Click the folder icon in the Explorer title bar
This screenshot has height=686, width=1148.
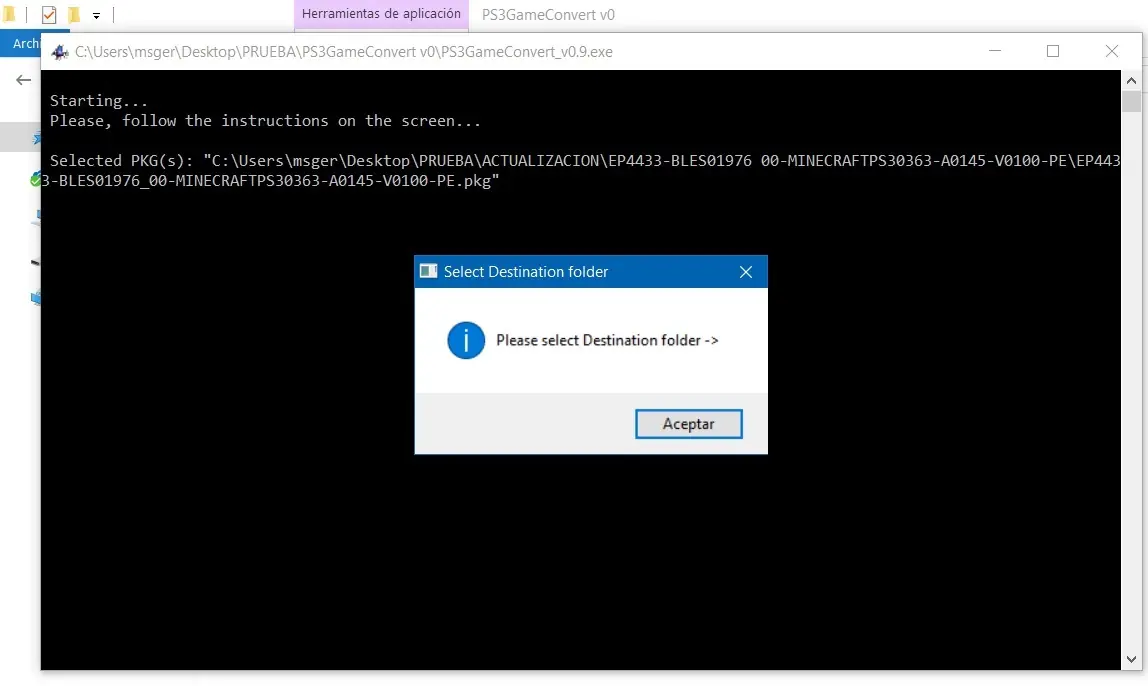click(x=9, y=15)
